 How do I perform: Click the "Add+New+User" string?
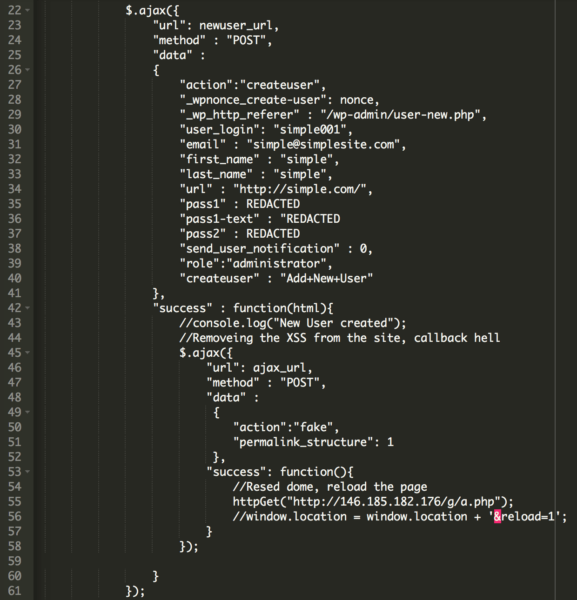coord(326,279)
